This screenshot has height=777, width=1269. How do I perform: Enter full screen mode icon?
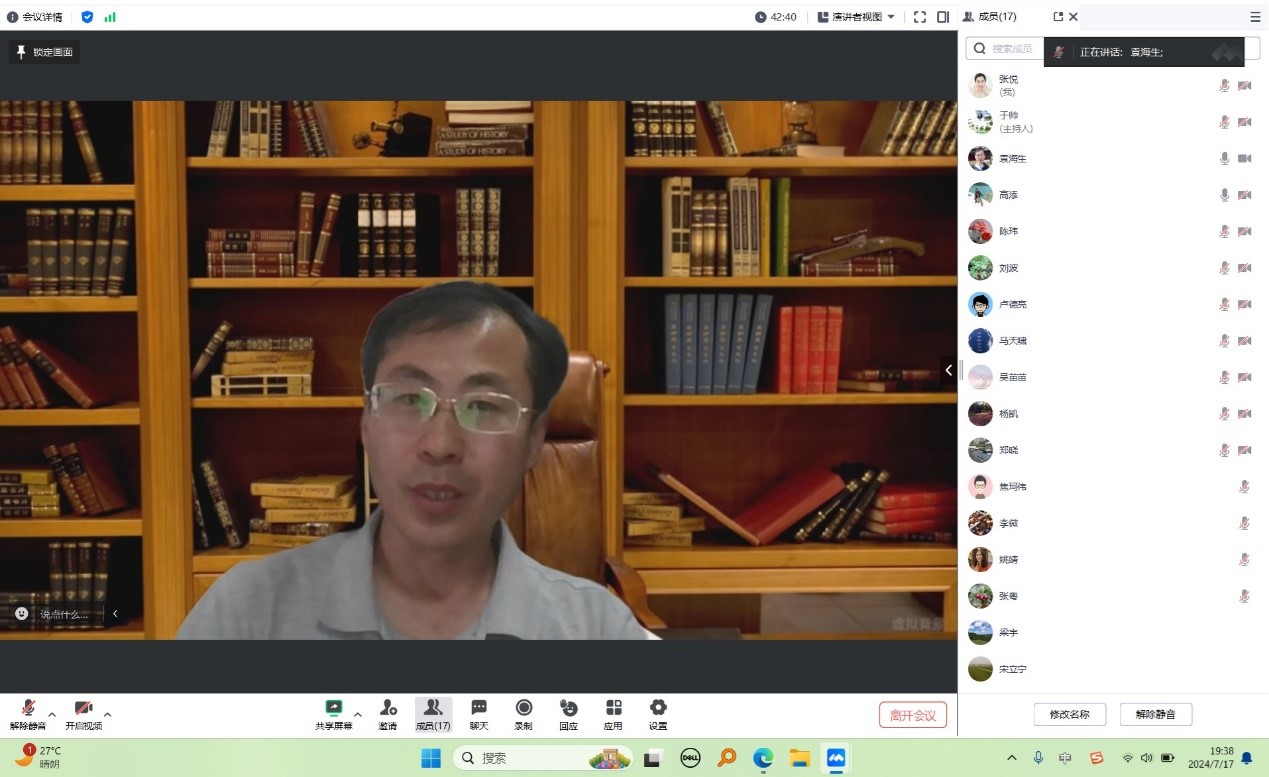coord(919,17)
